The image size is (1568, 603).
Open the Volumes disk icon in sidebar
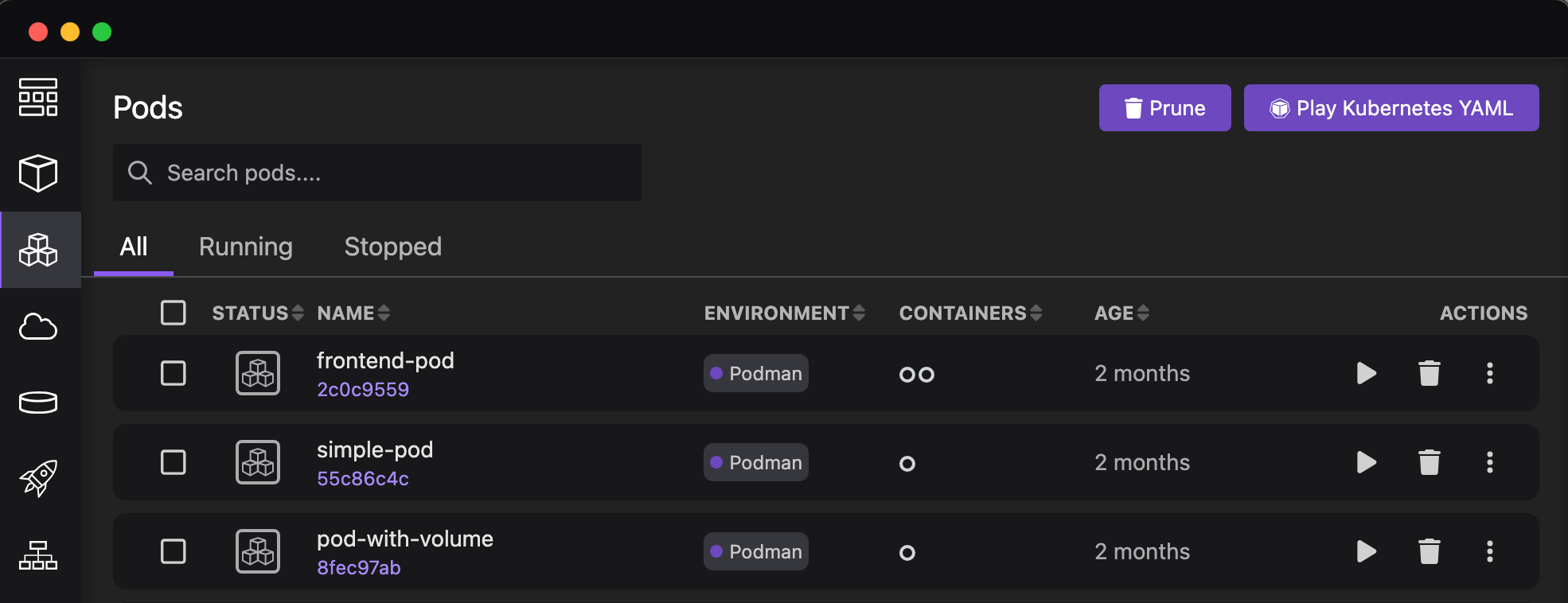click(x=38, y=403)
